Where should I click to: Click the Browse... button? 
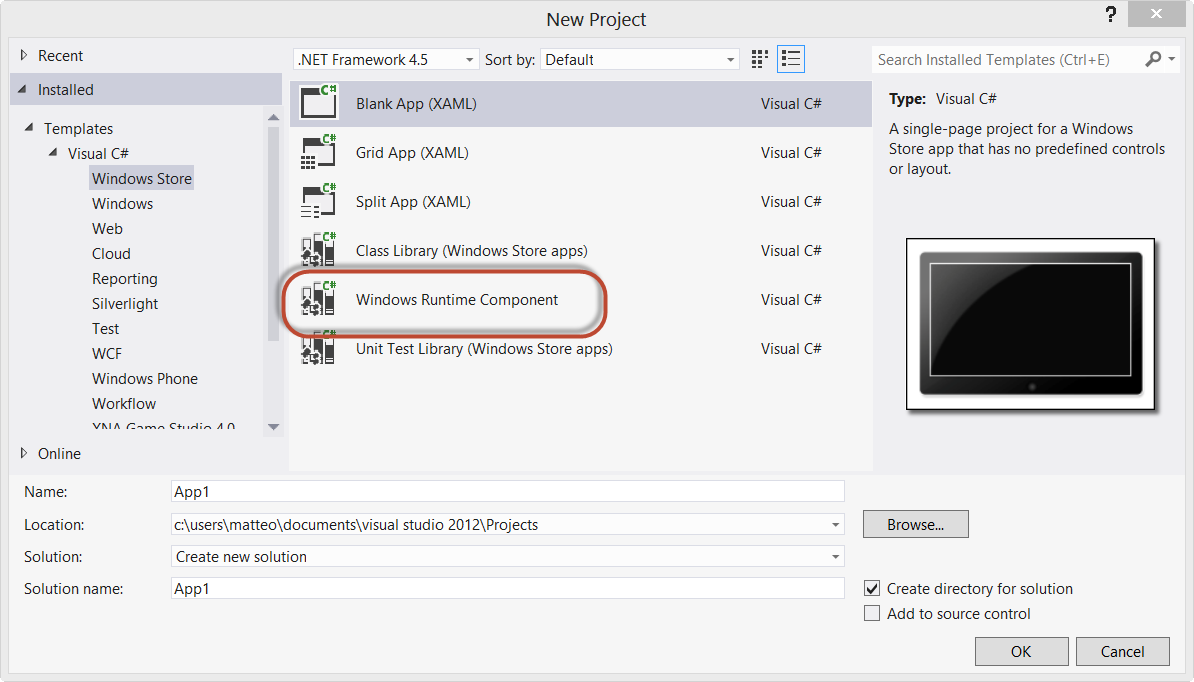pos(915,524)
